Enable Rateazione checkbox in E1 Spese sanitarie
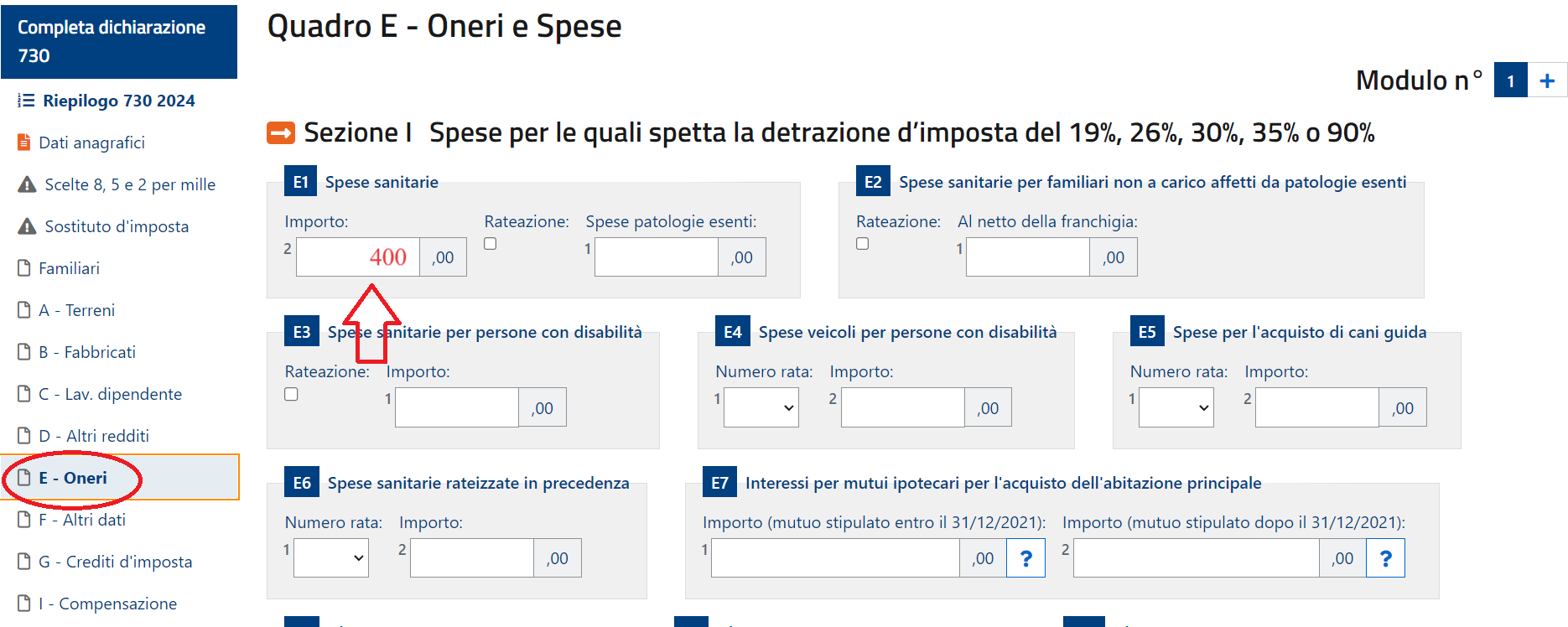The image size is (1568, 627). point(491,244)
